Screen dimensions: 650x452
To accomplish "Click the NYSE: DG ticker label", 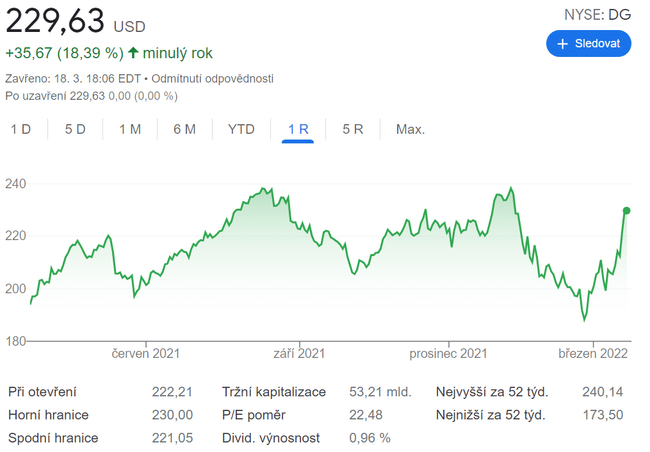I will tap(597, 13).
